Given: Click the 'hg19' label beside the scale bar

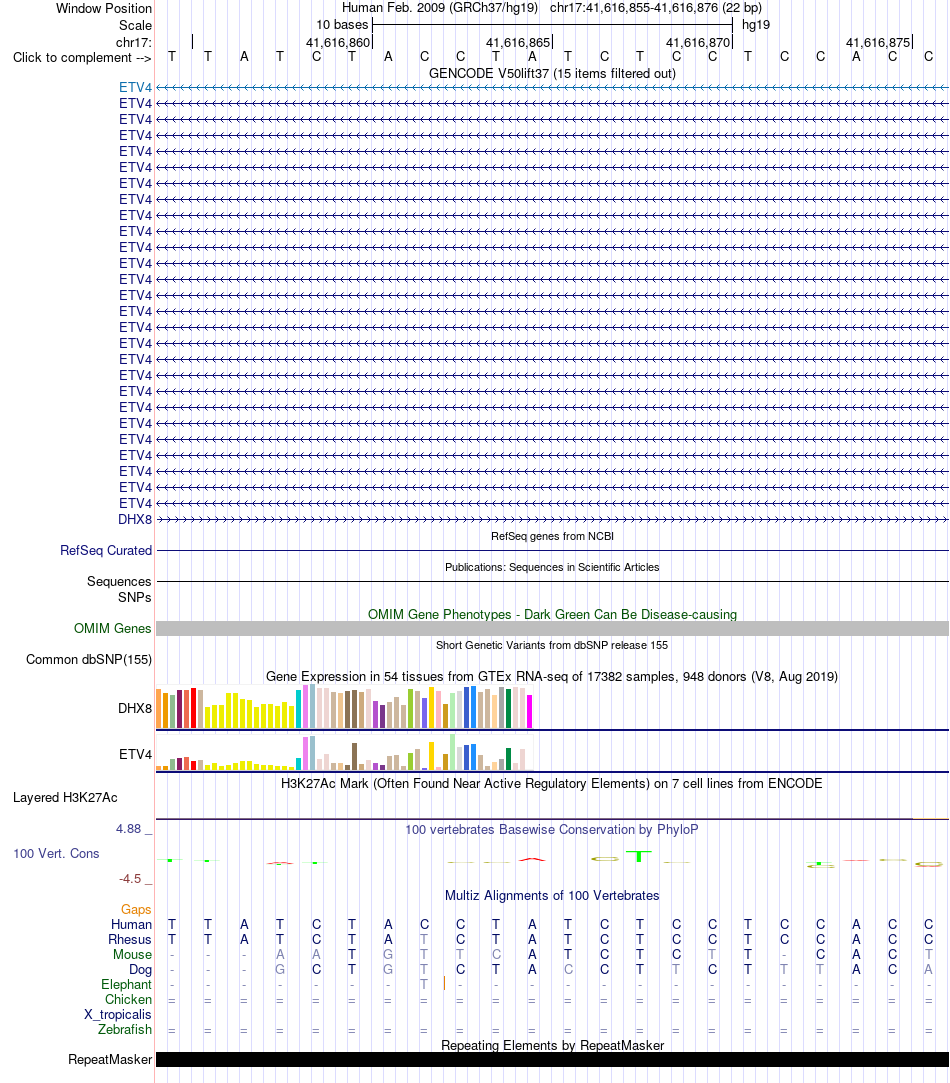Looking at the screenshot, I should 756,25.
